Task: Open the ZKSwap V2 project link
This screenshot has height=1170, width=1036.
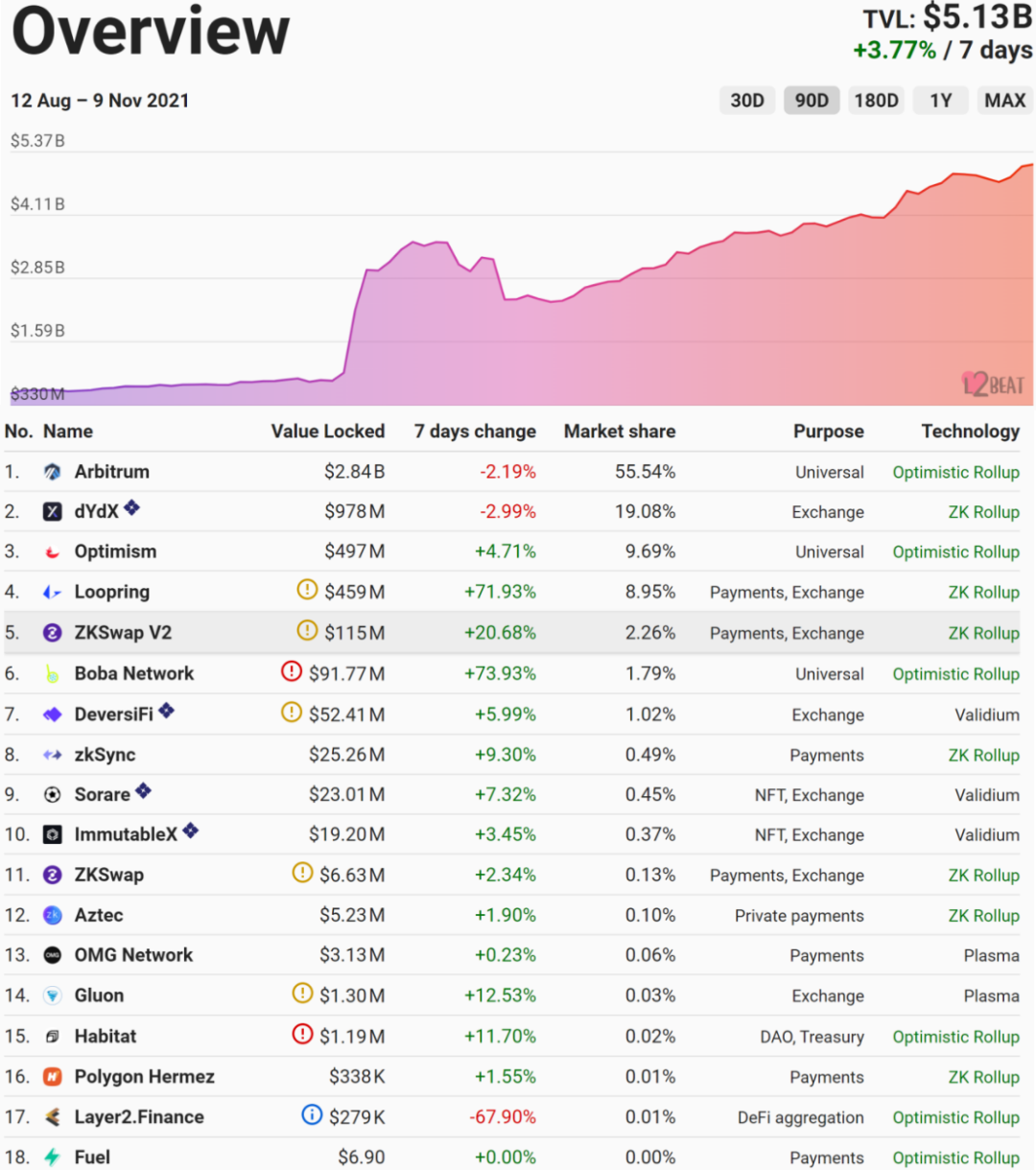Action: (123, 633)
